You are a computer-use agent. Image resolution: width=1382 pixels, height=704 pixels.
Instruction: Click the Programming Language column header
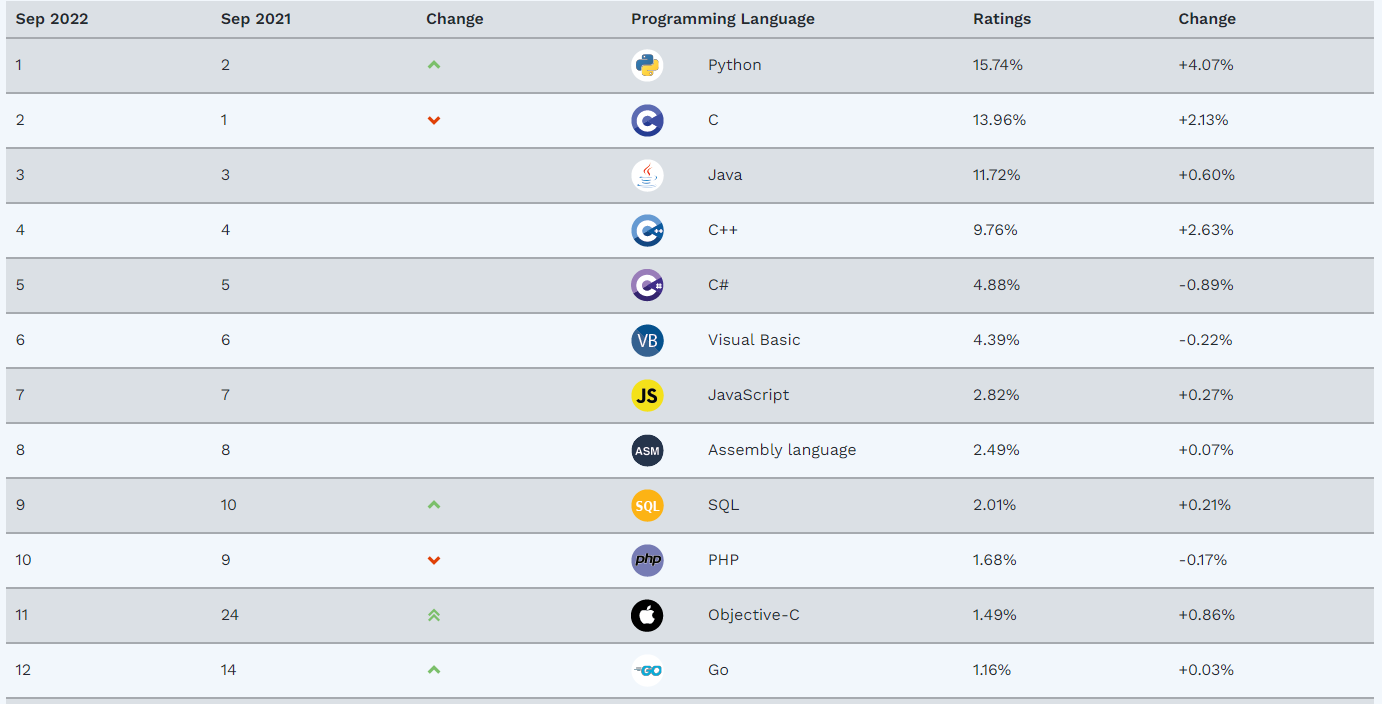coord(722,19)
